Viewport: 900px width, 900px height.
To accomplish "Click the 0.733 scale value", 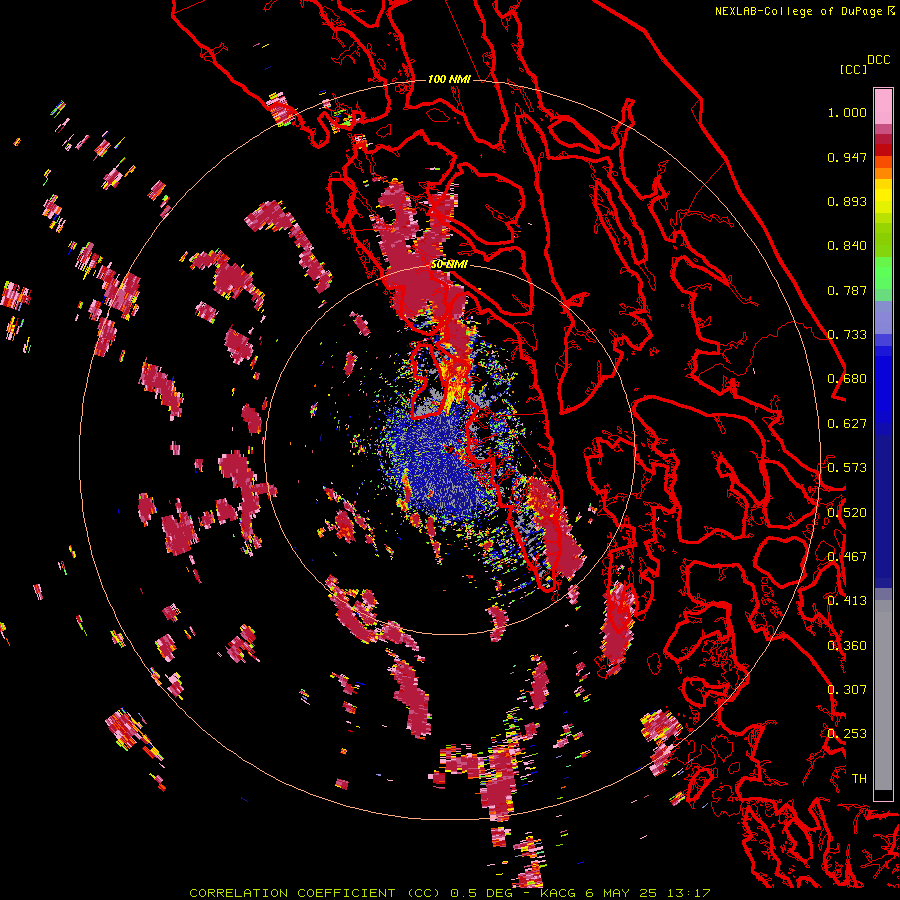I will pyautogui.click(x=847, y=335).
